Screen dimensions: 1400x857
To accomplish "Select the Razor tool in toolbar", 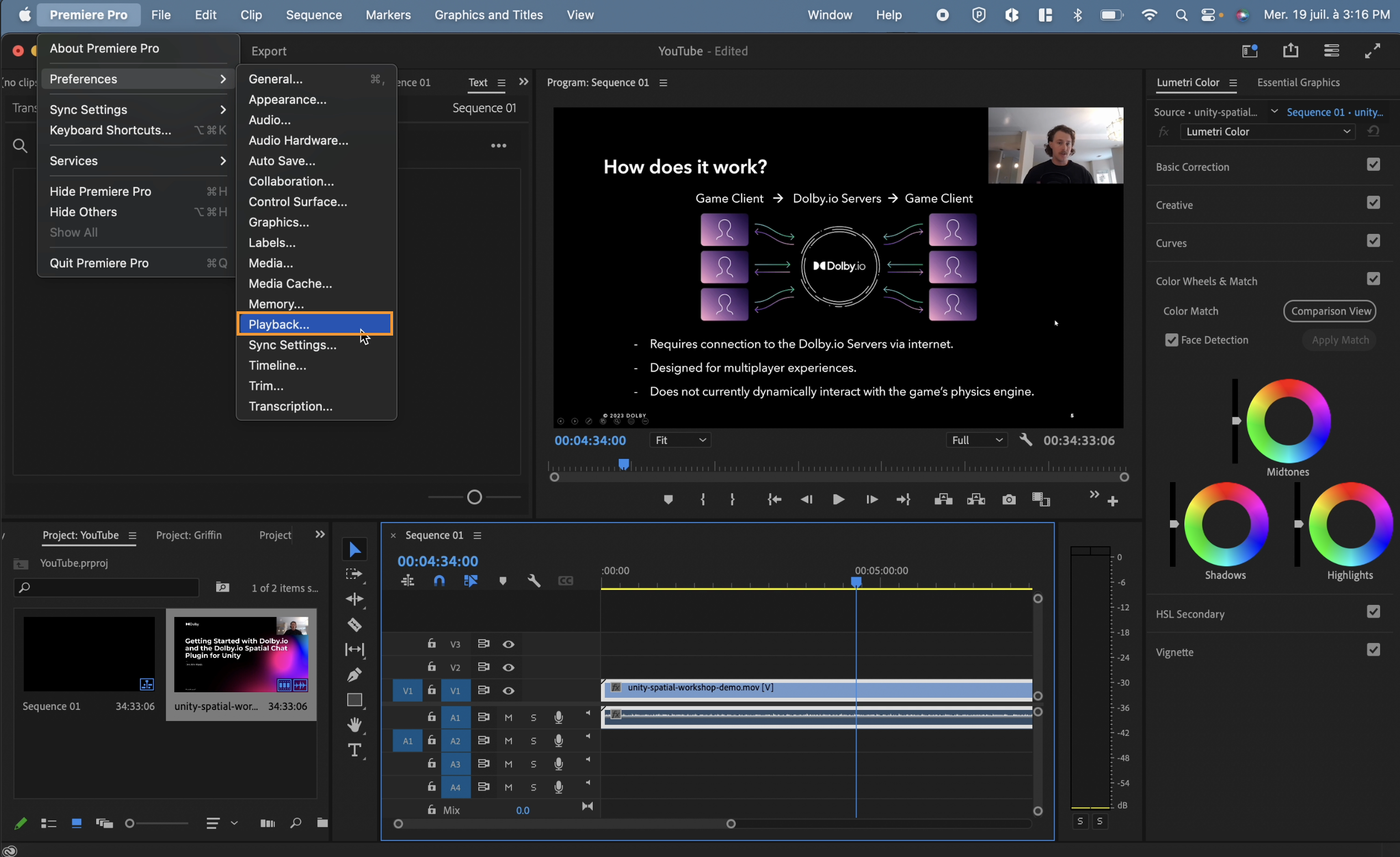I will point(354,625).
